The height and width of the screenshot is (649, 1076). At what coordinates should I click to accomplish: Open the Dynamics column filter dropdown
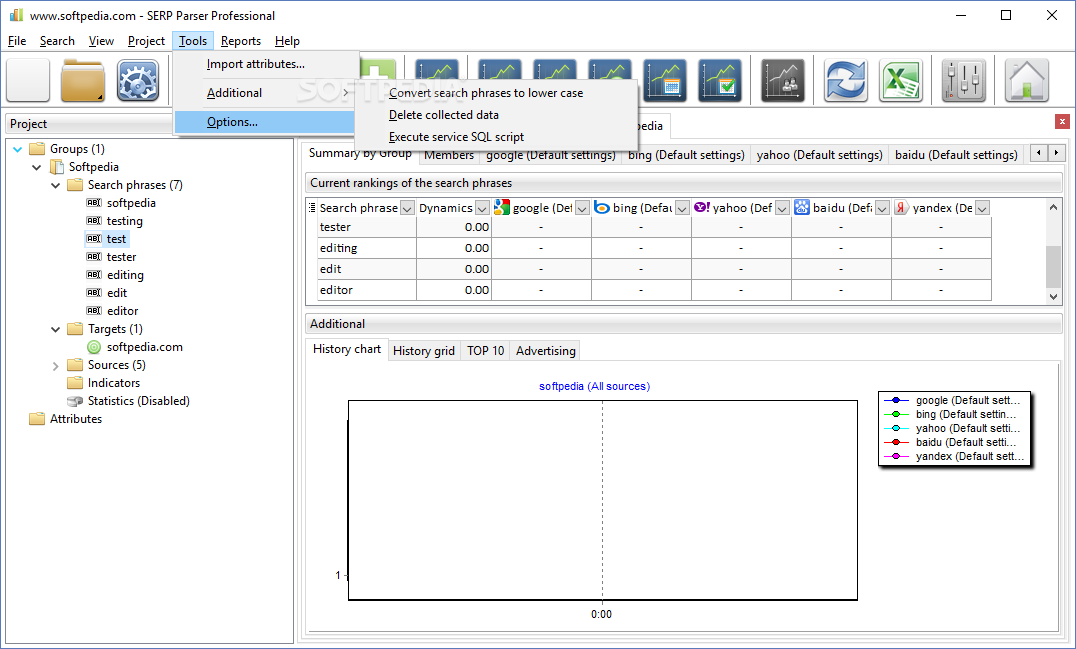(482, 208)
